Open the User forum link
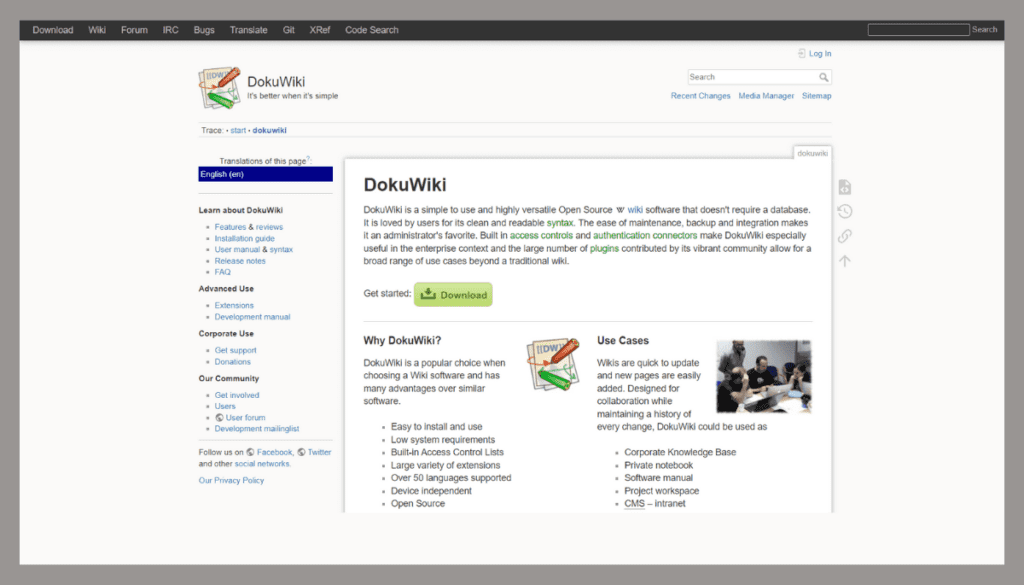Viewport: 1024px width, 585px height. [246, 418]
